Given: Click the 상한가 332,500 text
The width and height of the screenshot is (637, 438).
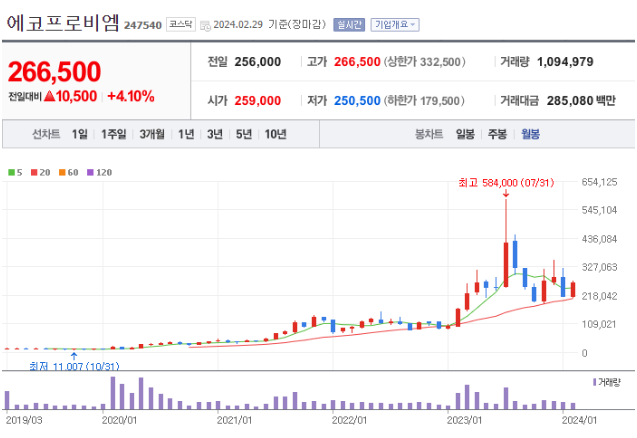Looking at the screenshot, I should click(425, 62).
